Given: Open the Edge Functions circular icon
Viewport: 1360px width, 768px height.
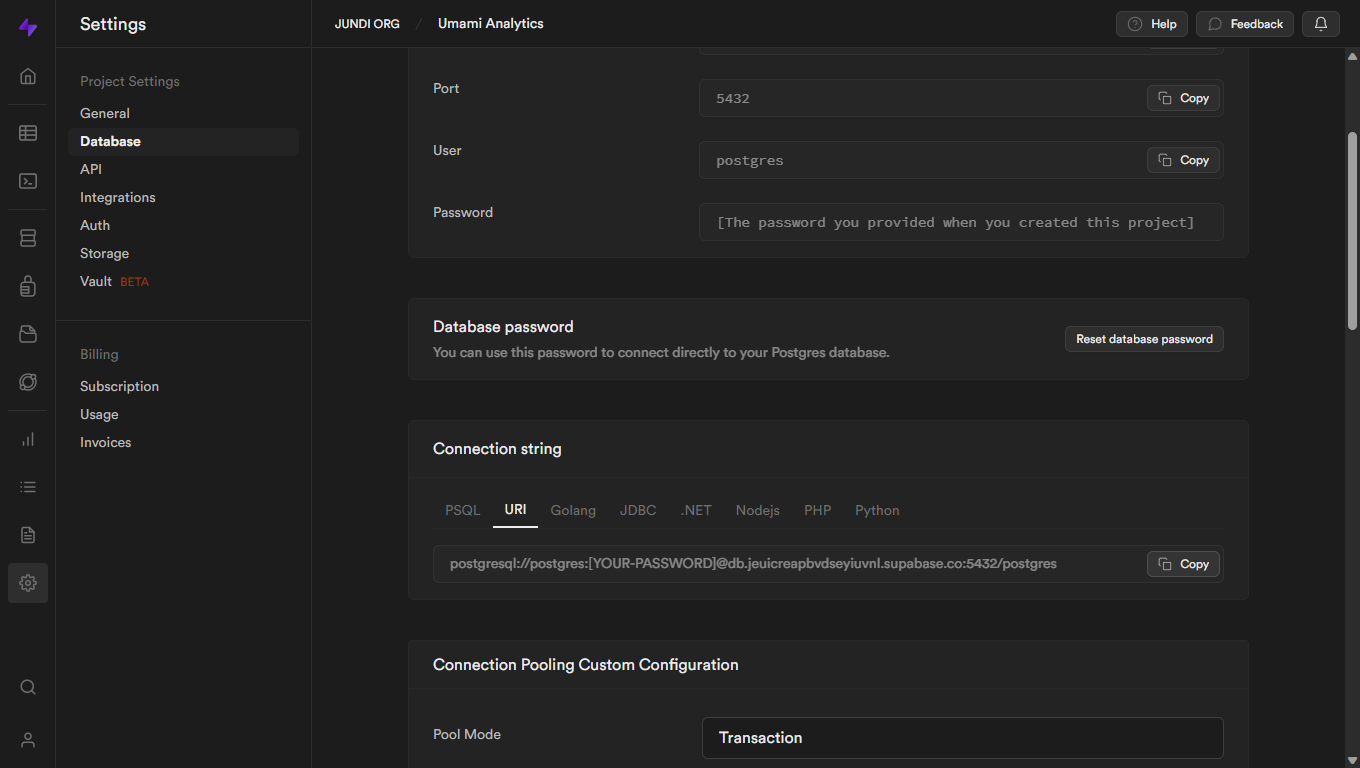Looking at the screenshot, I should click(28, 382).
